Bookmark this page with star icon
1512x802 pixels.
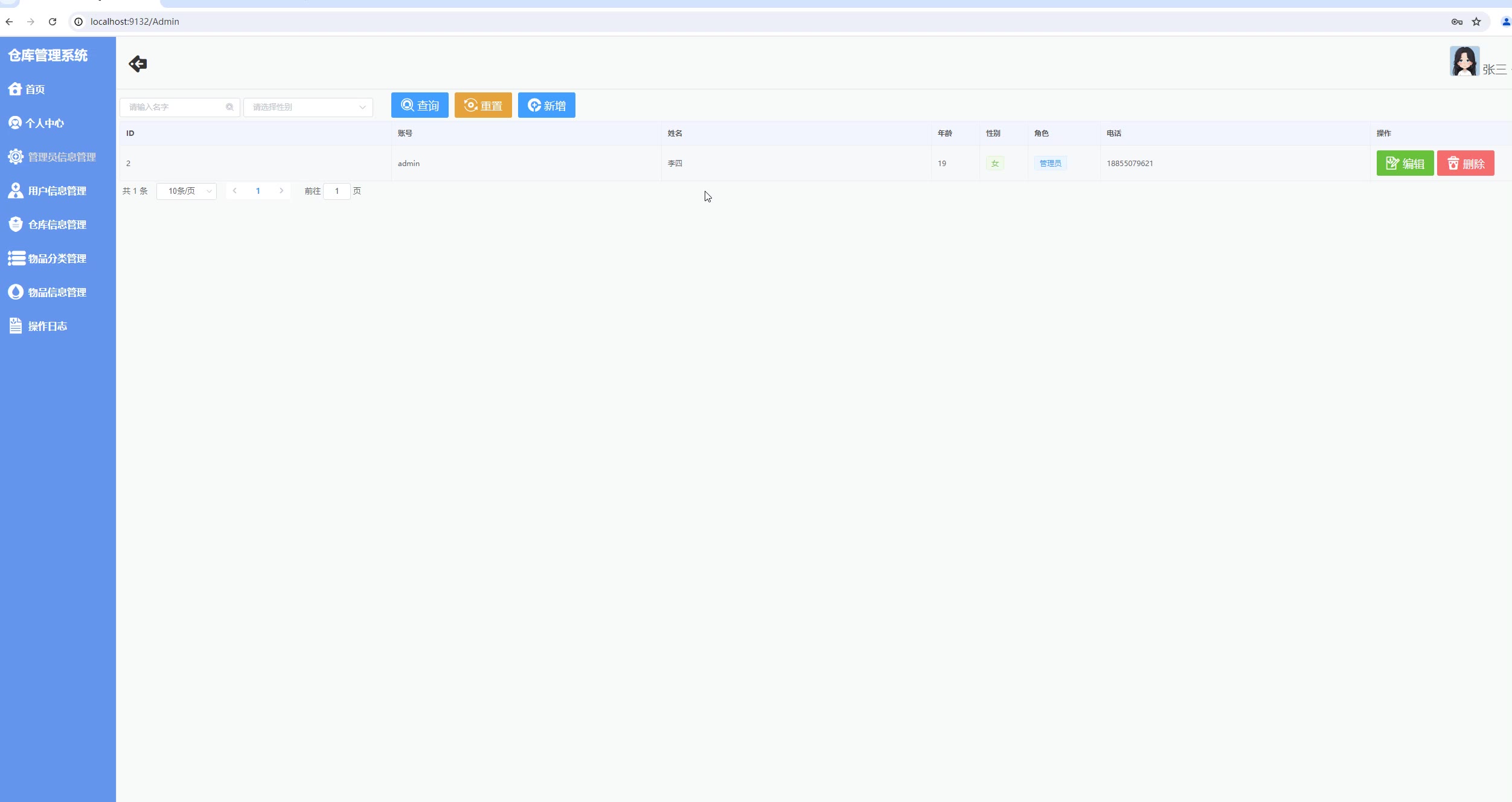coord(1476,22)
